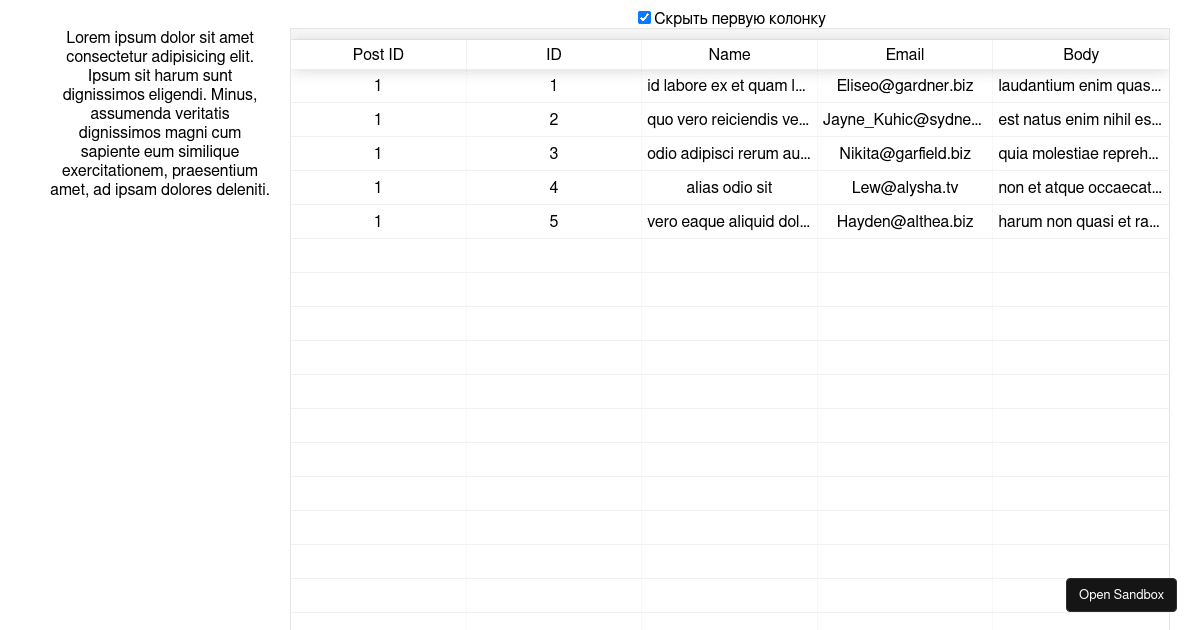Click the "Open Sandbox" button
Screen dimensions: 1200x630
click(x=1121, y=594)
